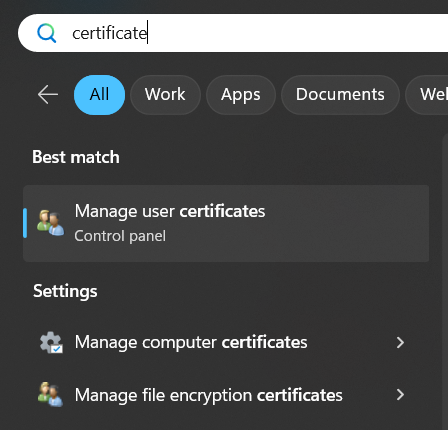The height and width of the screenshot is (430, 448).
Task: Switch to the Work filter tab
Action: (x=165, y=95)
